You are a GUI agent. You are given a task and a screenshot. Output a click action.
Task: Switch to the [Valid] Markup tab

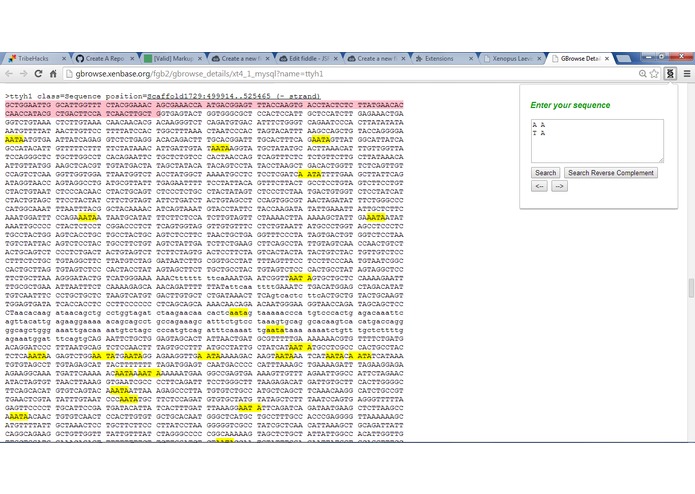click(x=173, y=58)
